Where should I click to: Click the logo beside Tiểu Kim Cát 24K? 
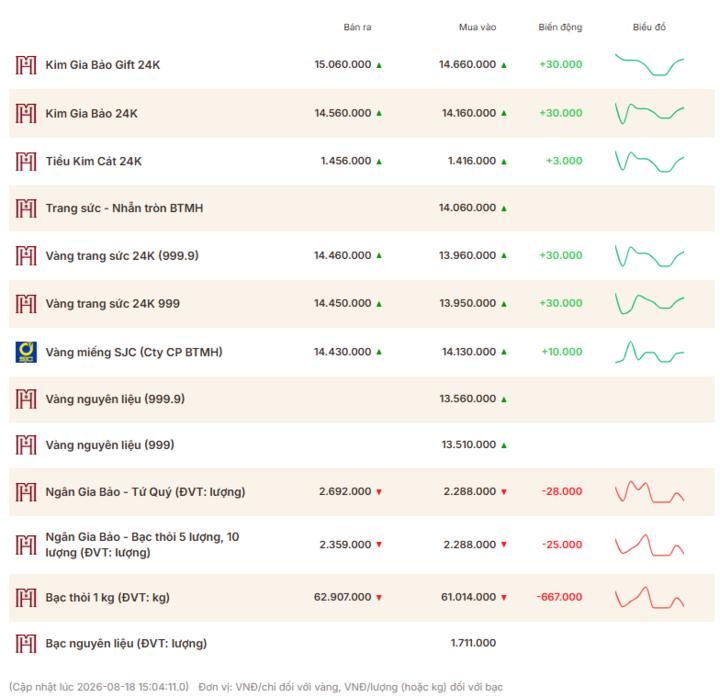26,162
